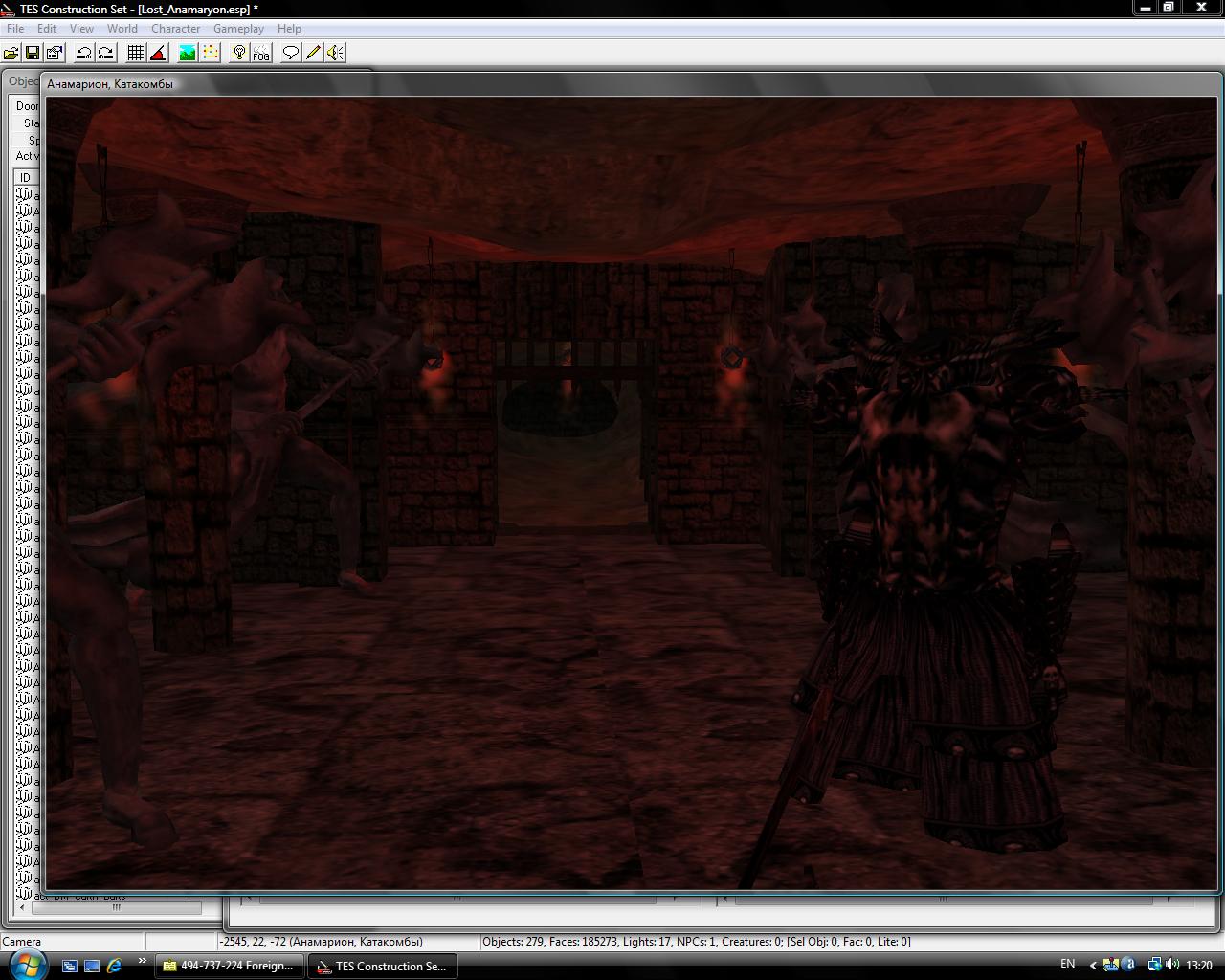Viewport: 1225px width, 980px height.
Task: Open the script editor pencil icon
Action: coord(313,53)
